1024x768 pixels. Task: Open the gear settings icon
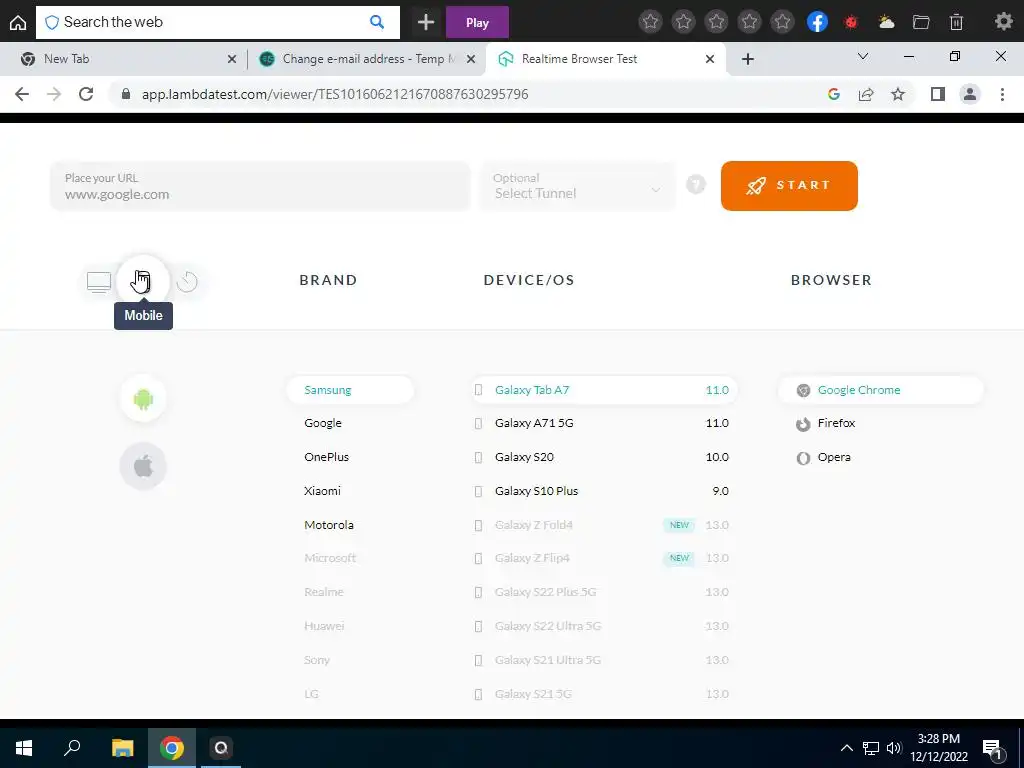[1003, 22]
